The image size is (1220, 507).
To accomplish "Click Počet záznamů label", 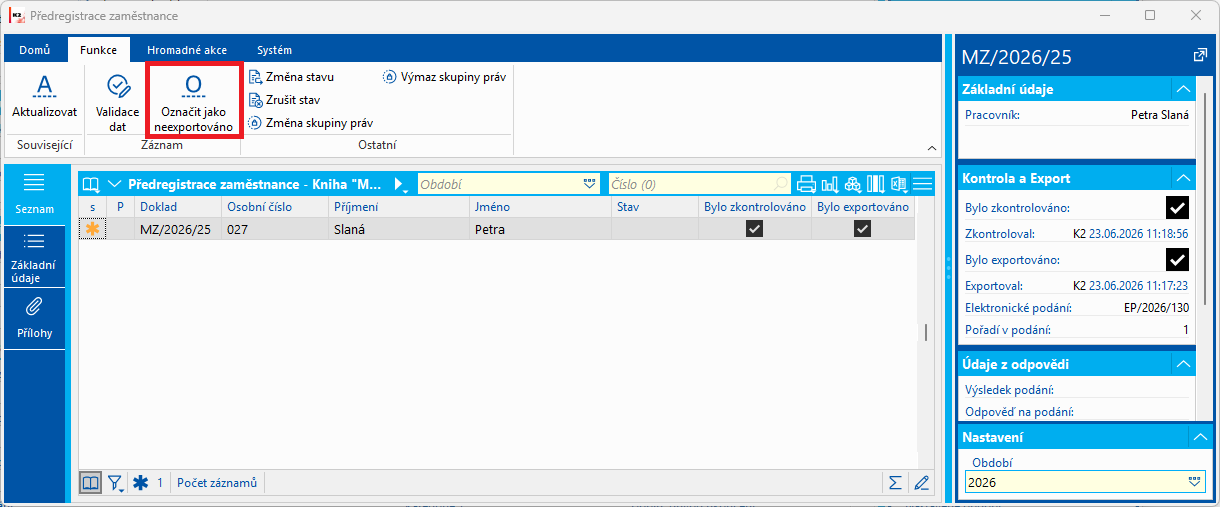I will (217, 483).
